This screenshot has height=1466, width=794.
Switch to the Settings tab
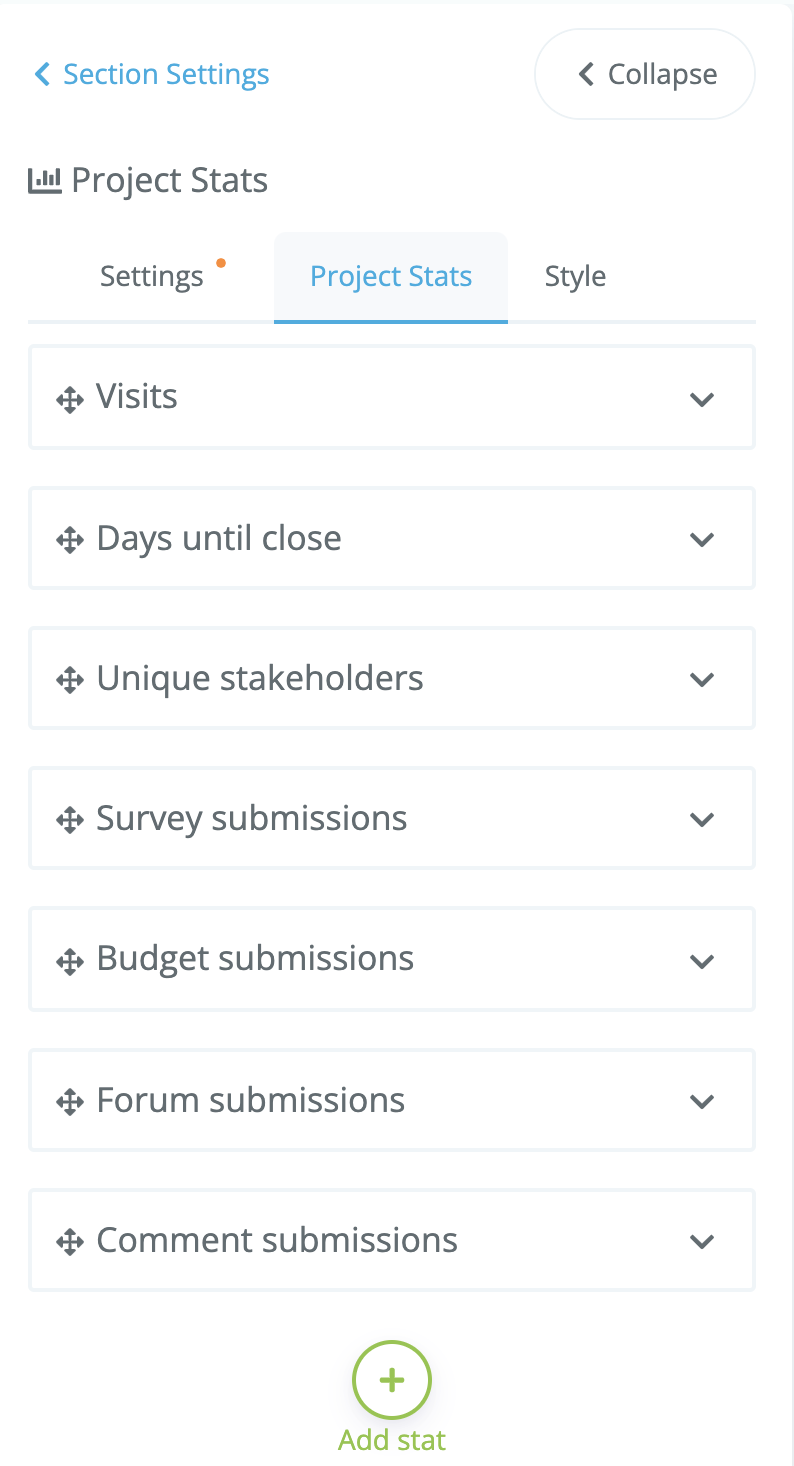[152, 277]
